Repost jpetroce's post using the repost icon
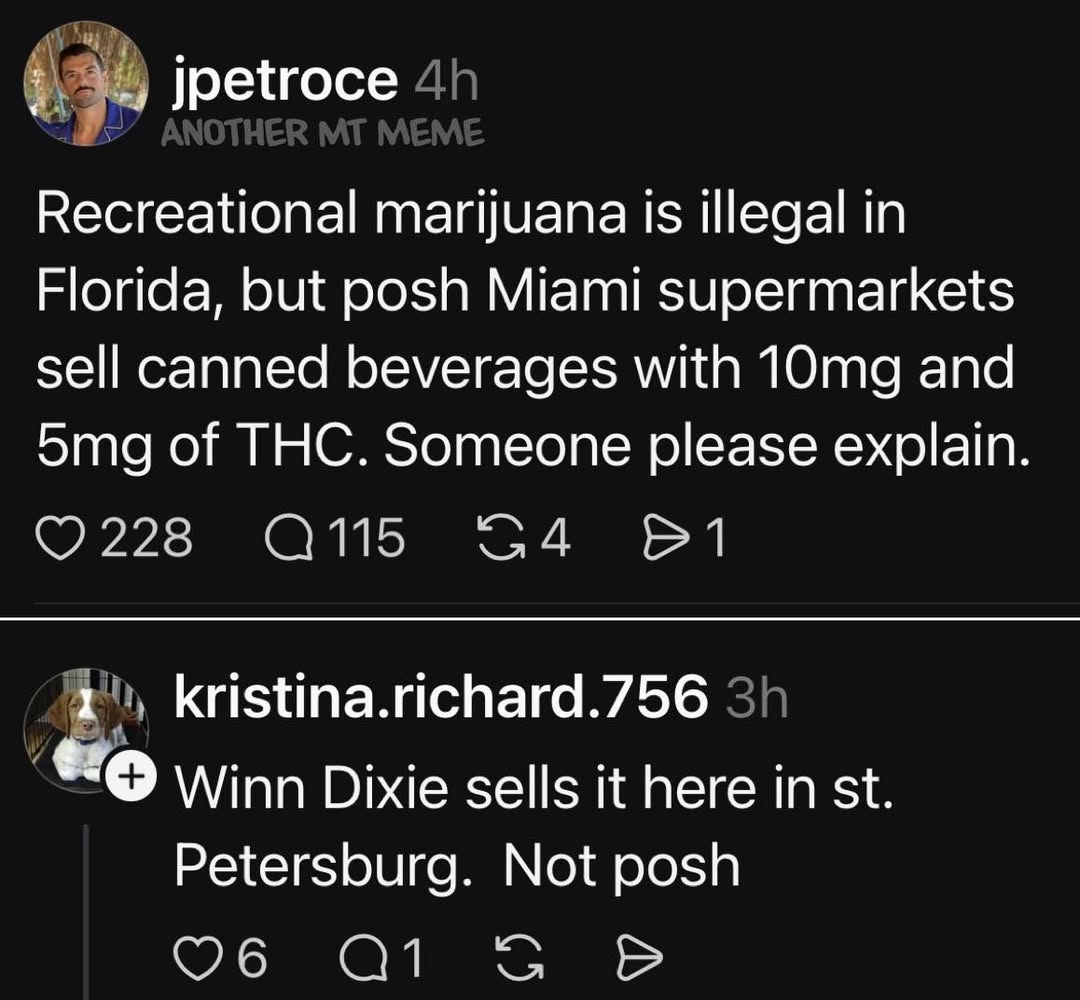The image size is (1080, 1000). 504,541
